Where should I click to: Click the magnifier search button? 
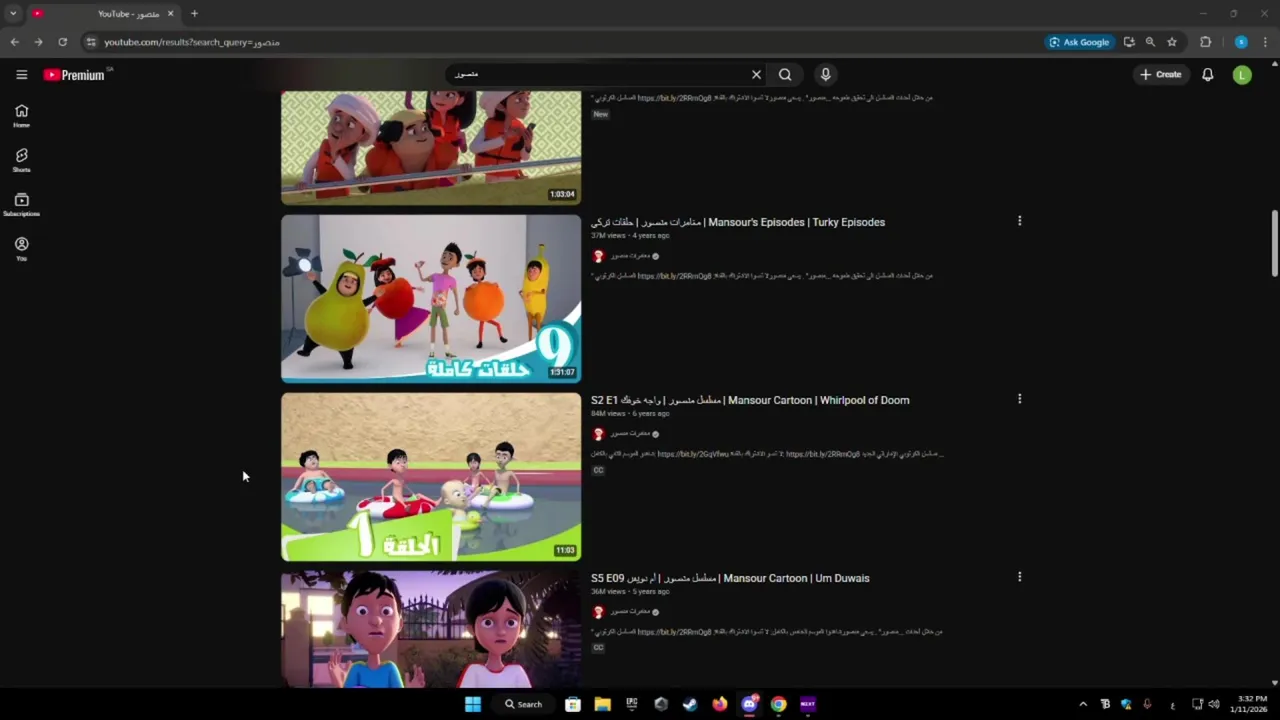tap(785, 74)
